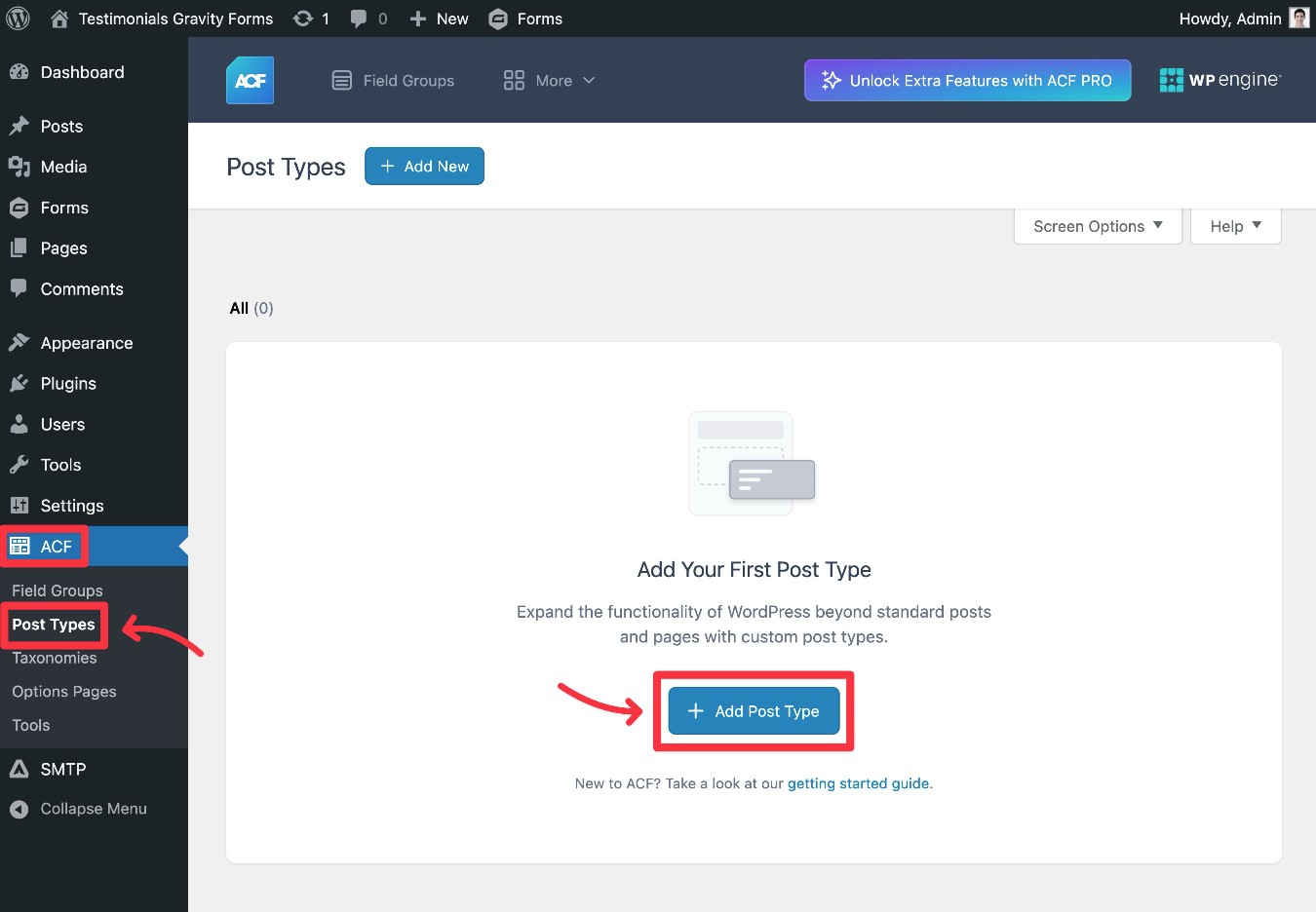Click the SMTP warning icon in sidebar
Image resolution: width=1316 pixels, height=912 pixels.
point(19,769)
